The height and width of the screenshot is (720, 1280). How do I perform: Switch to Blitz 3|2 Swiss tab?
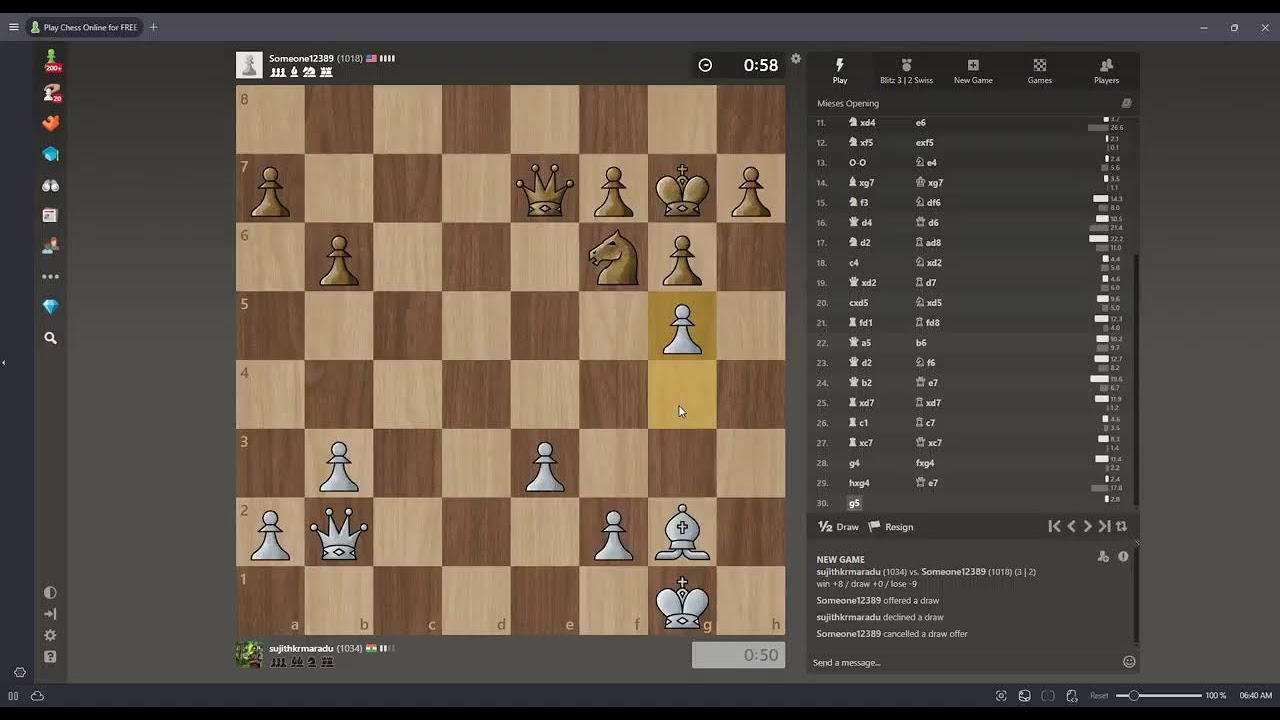[906, 70]
